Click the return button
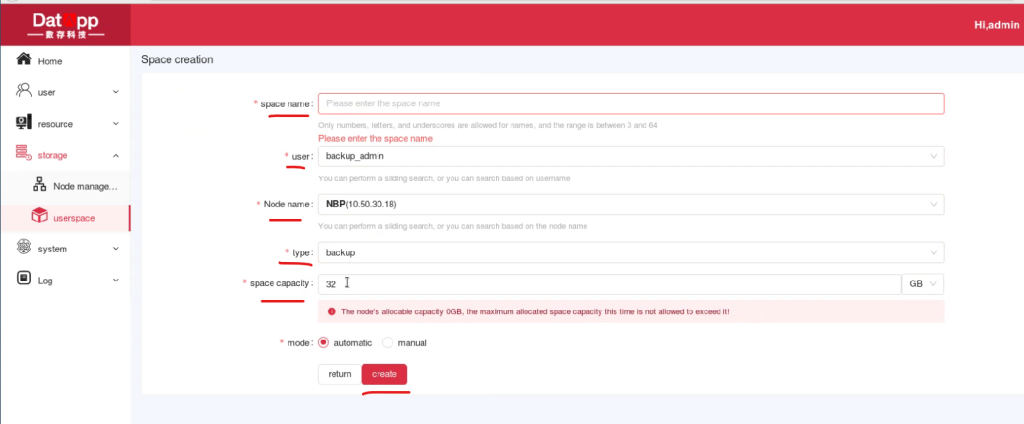 339,374
